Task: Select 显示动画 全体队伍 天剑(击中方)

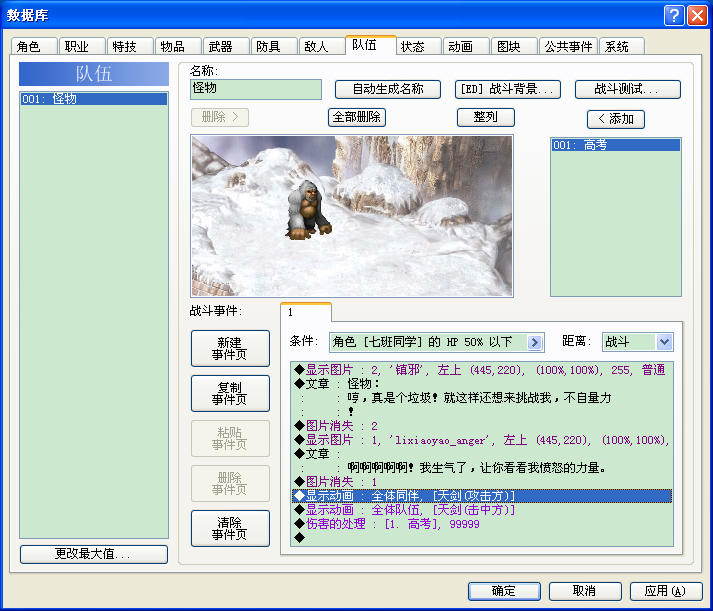Action: (482, 510)
